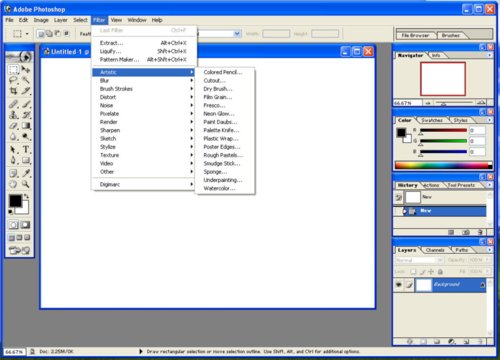Toggle lock all padlock icon in Layers
500x360 pixels.
440,272
